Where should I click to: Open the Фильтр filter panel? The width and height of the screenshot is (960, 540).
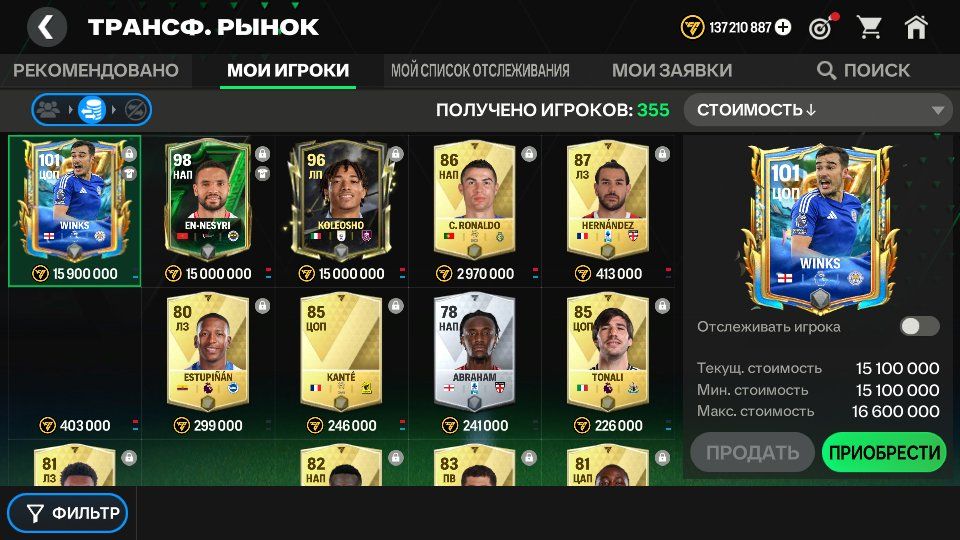tap(68, 512)
